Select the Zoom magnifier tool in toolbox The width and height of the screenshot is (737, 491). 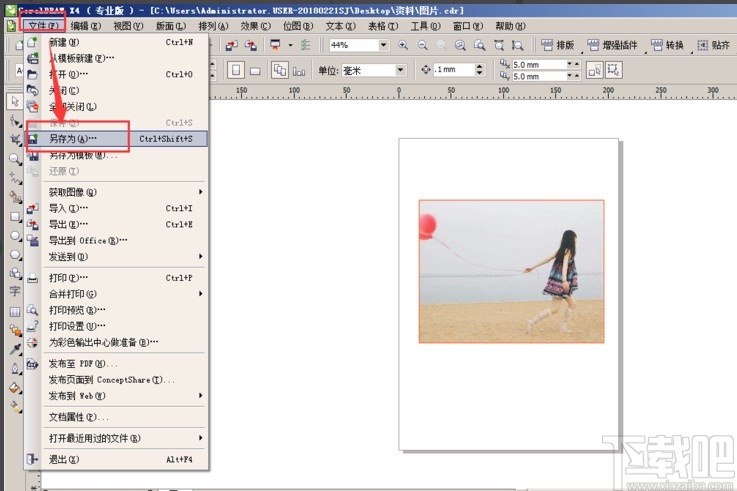[15, 159]
